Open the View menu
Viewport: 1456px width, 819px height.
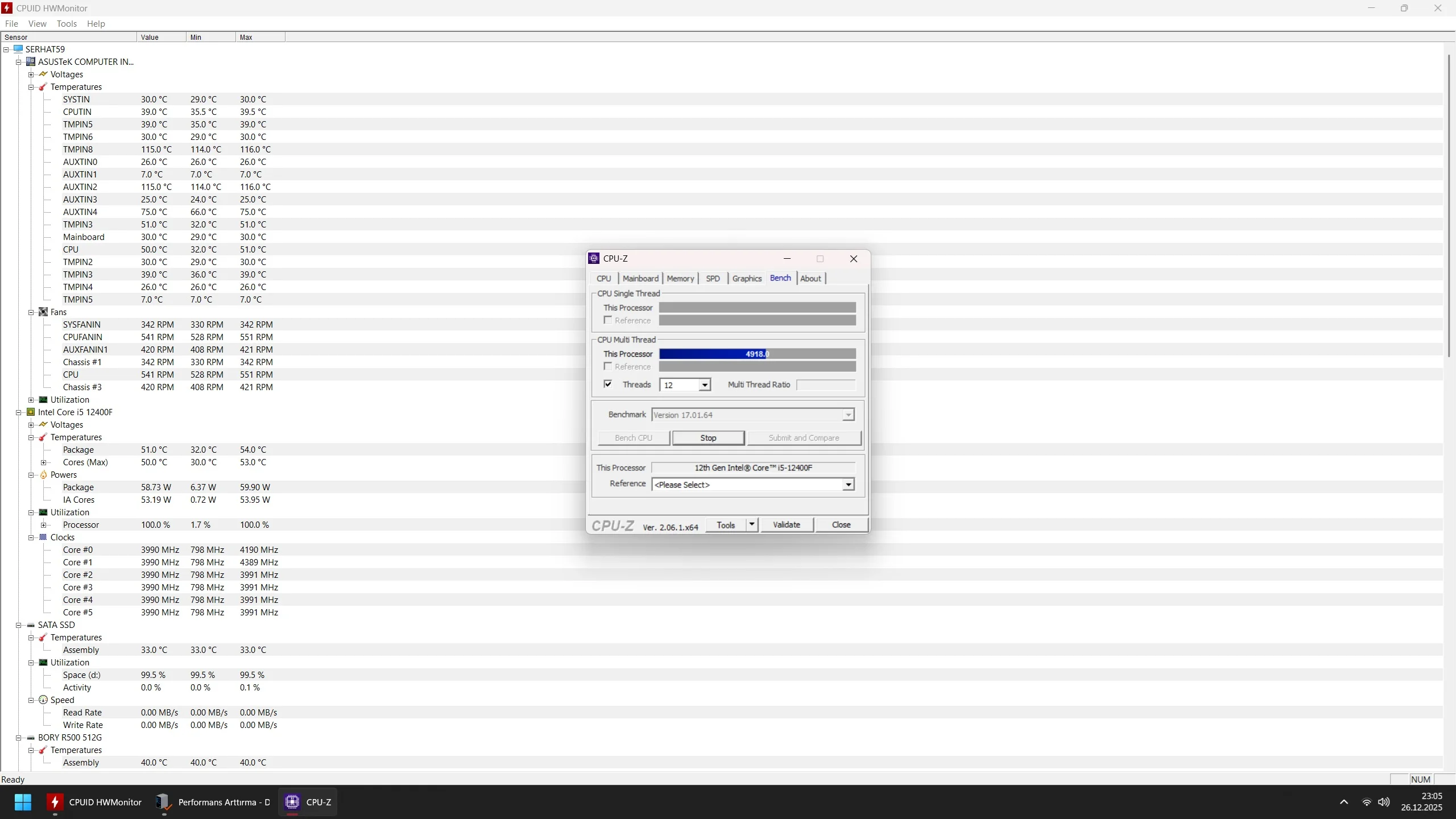[37, 23]
